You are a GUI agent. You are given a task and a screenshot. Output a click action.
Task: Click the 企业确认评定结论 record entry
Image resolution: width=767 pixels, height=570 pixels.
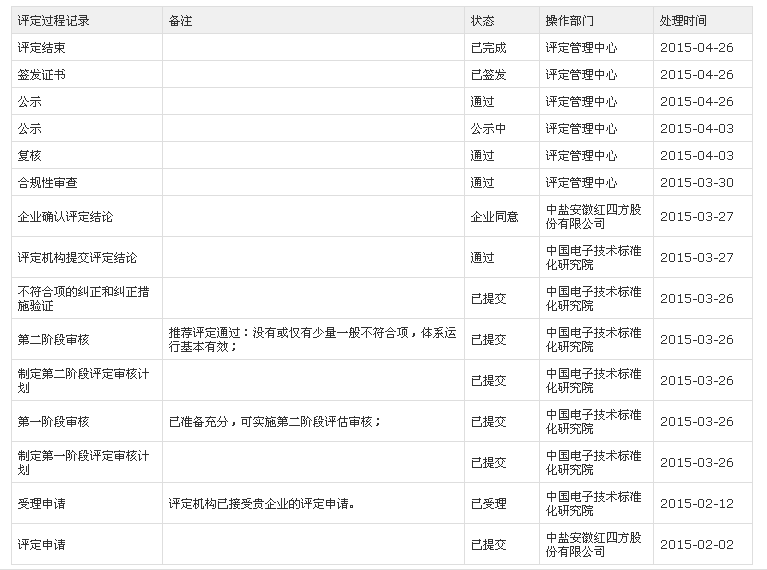(x=66, y=217)
